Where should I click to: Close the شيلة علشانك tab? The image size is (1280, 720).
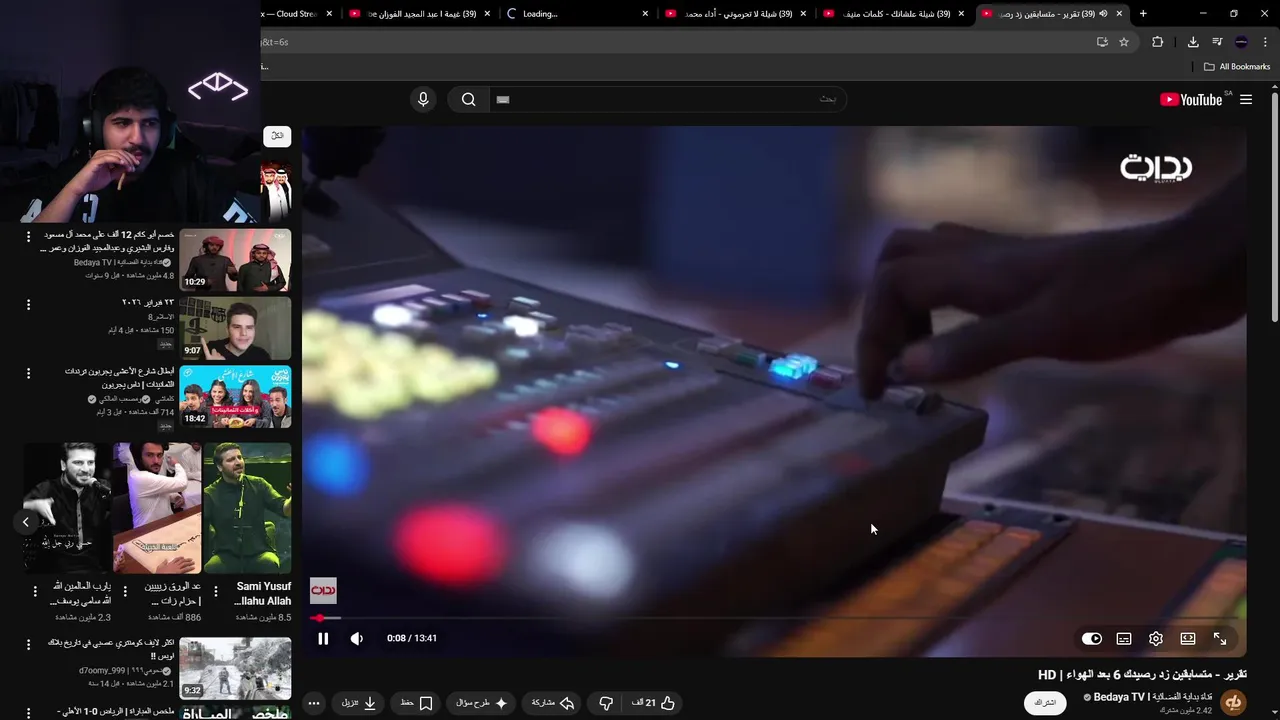961,14
